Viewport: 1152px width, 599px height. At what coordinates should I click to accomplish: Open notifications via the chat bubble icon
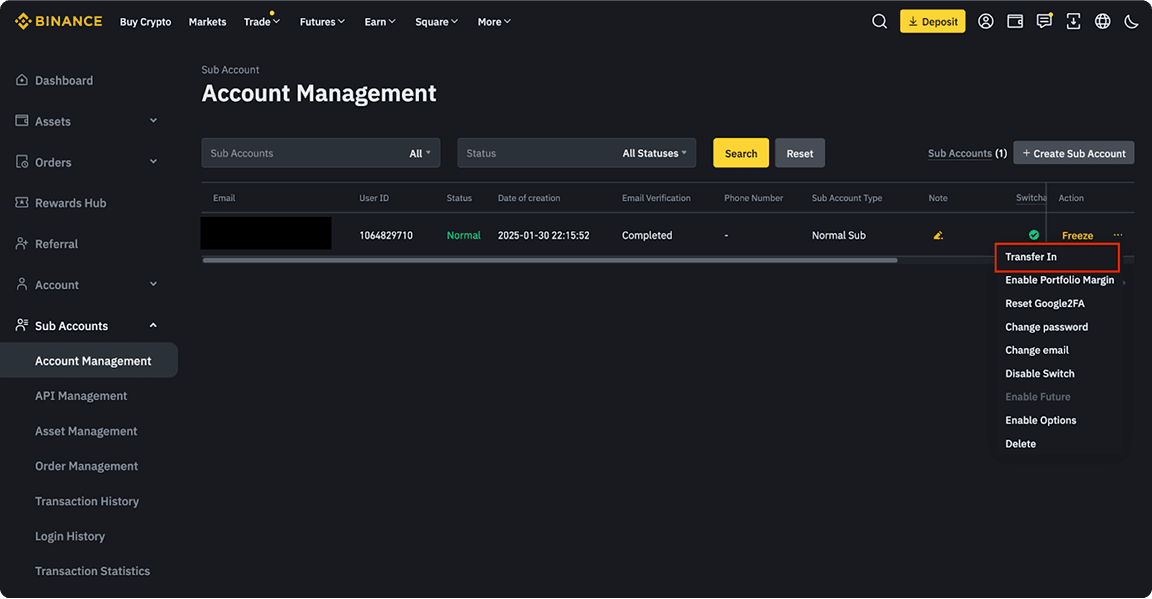pyautogui.click(x=1044, y=21)
